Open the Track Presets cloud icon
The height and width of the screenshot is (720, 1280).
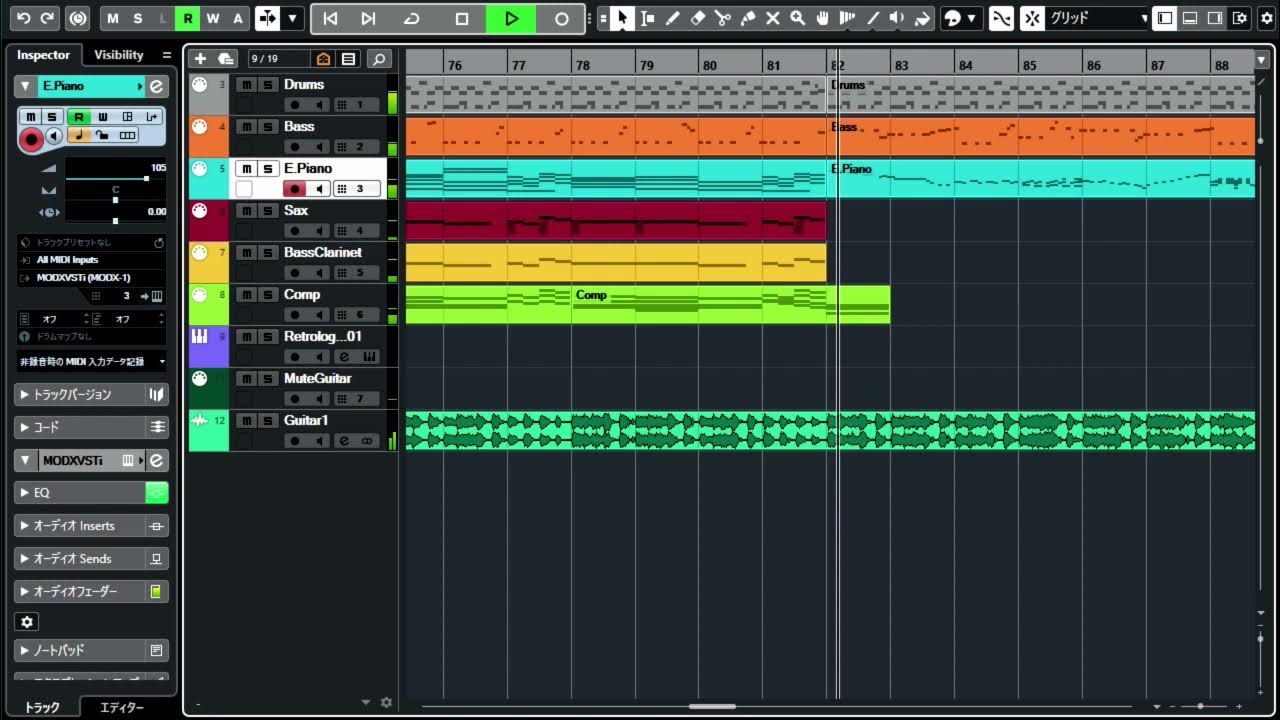(226, 59)
